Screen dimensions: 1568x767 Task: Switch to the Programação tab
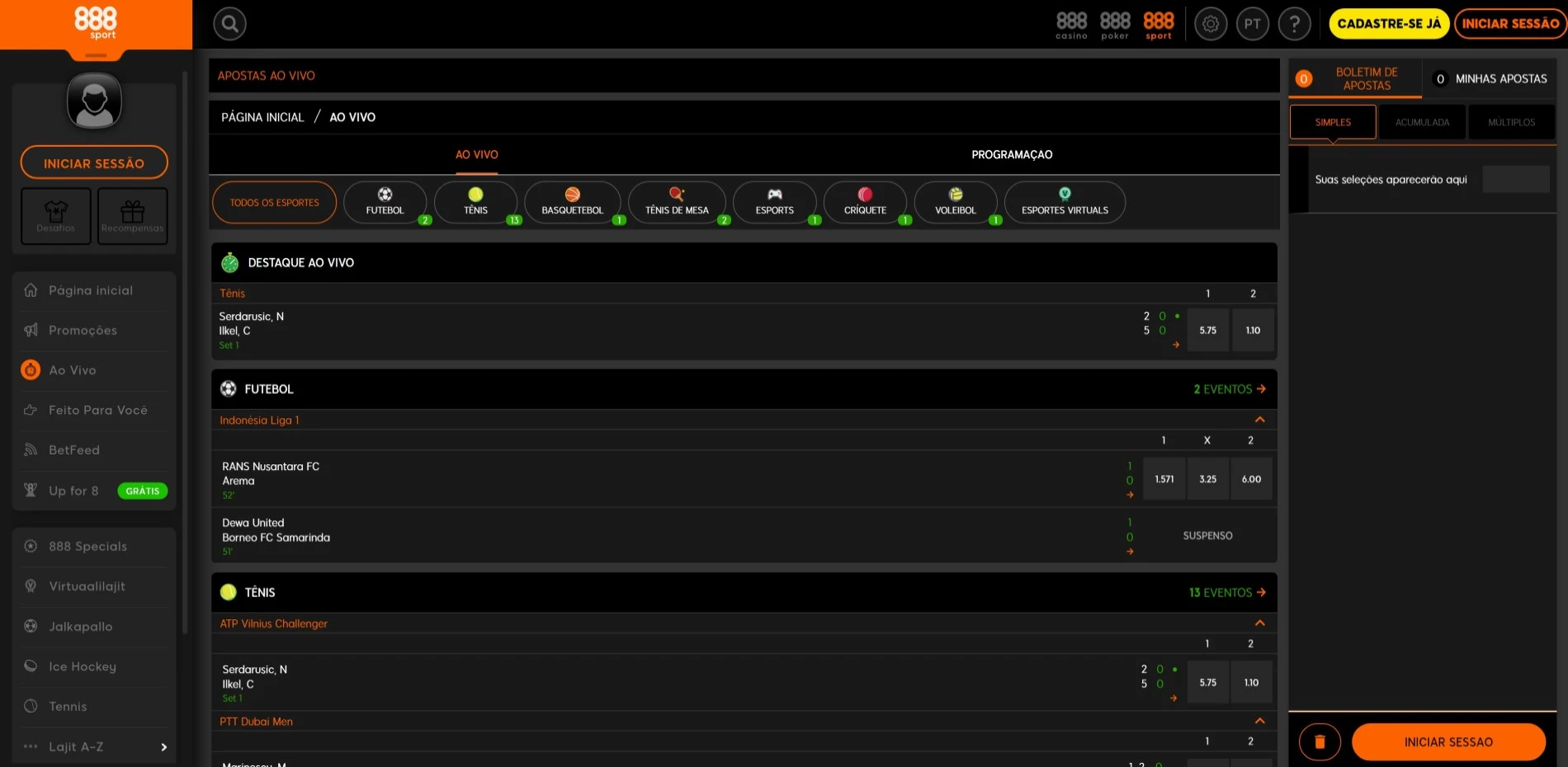pos(1012,154)
